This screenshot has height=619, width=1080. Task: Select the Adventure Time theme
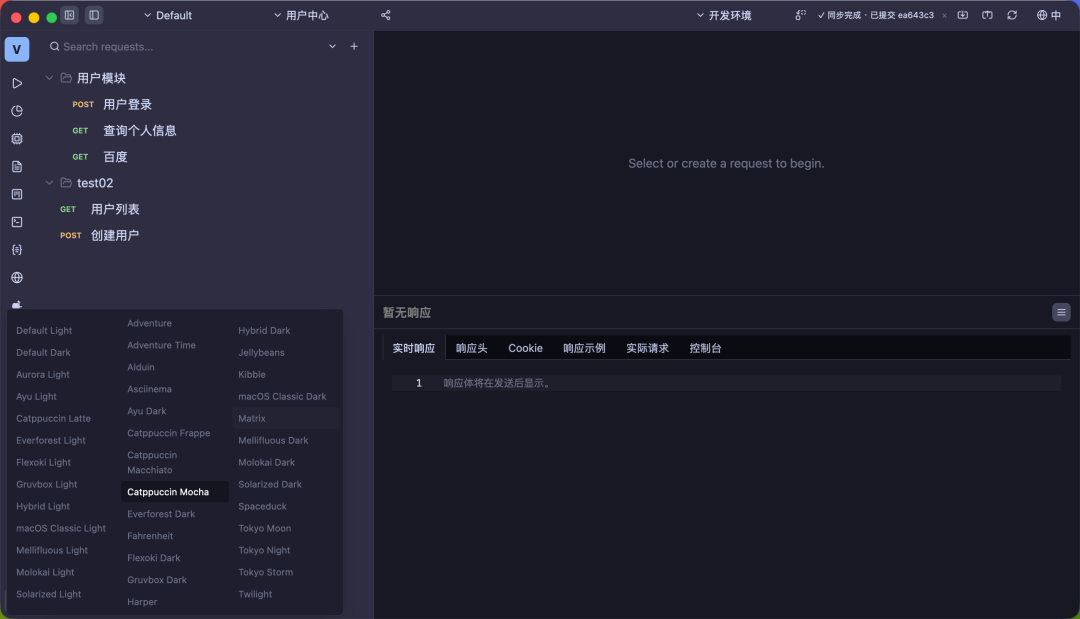[161, 346]
